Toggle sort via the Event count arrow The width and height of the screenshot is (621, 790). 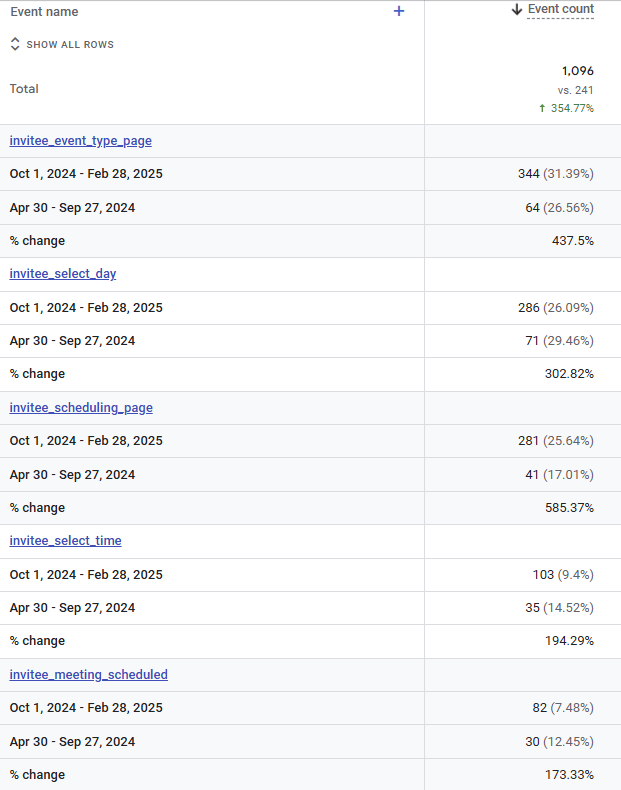click(x=517, y=9)
